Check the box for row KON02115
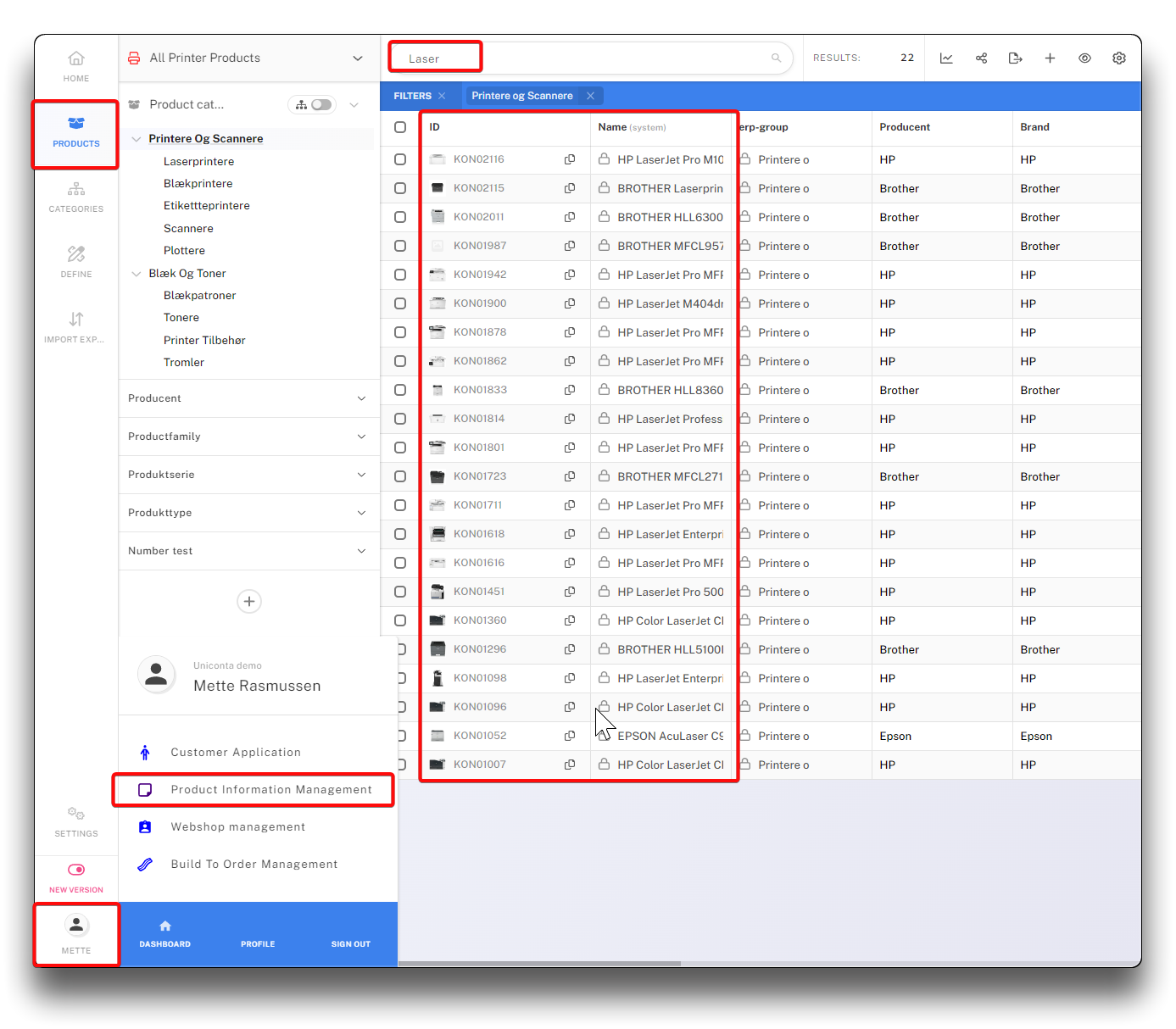The width and height of the screenshot is (1176, 1029). [x=400, y=188]
